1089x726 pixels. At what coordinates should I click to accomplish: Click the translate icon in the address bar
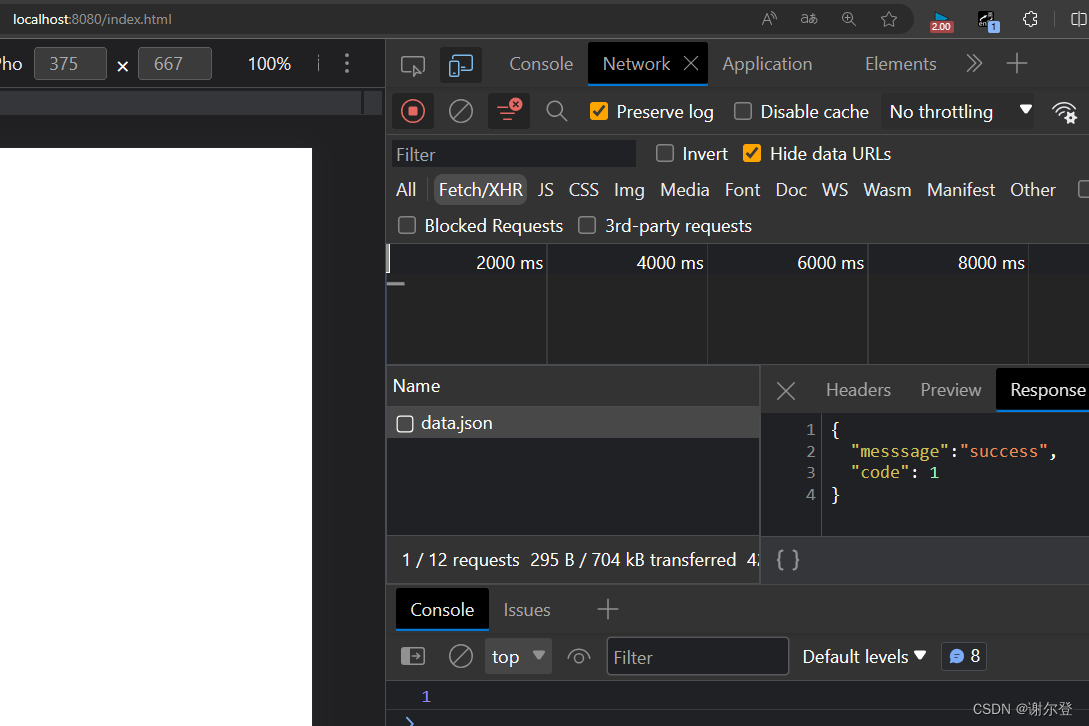(808, 19)
